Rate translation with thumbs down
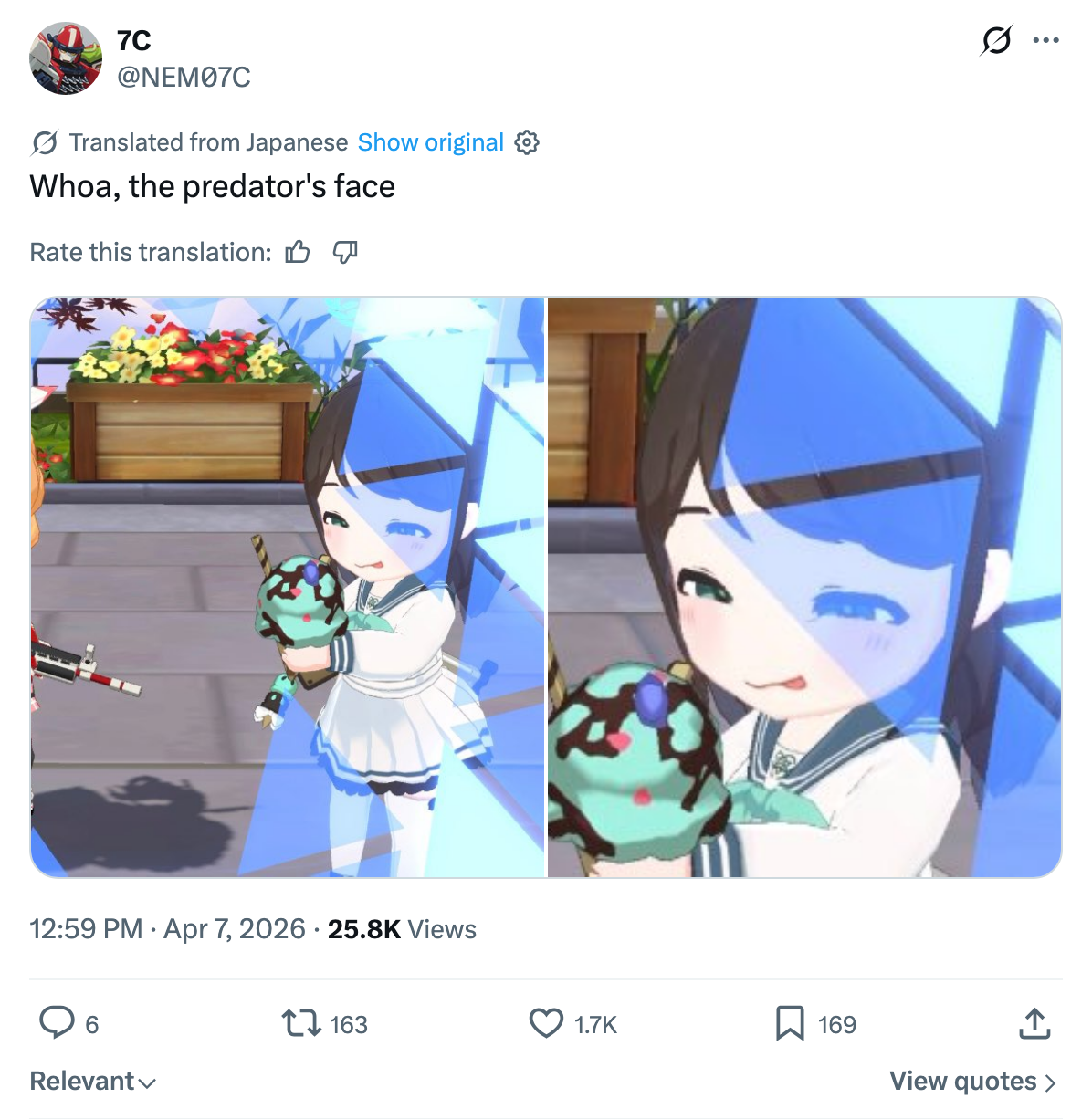 coord(345,252)
